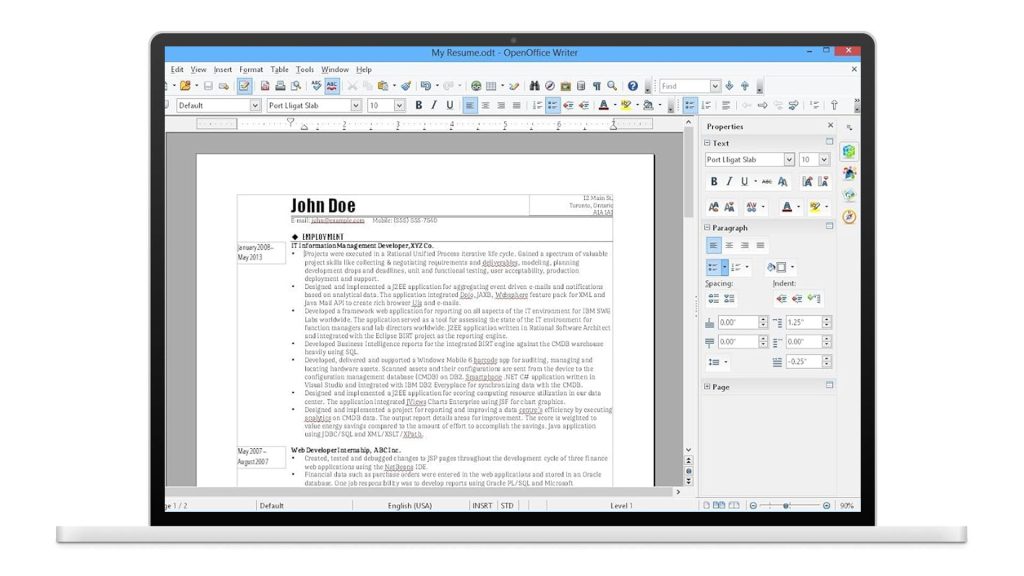Close the Properties panel with its X
Screen dimensions: 1024x576
coord(830,125)
